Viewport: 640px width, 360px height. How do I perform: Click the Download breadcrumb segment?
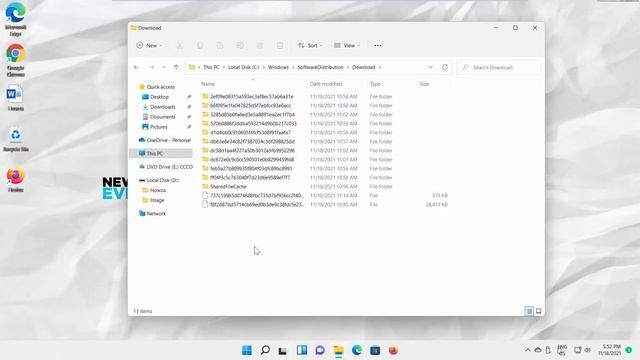(363, 67)
